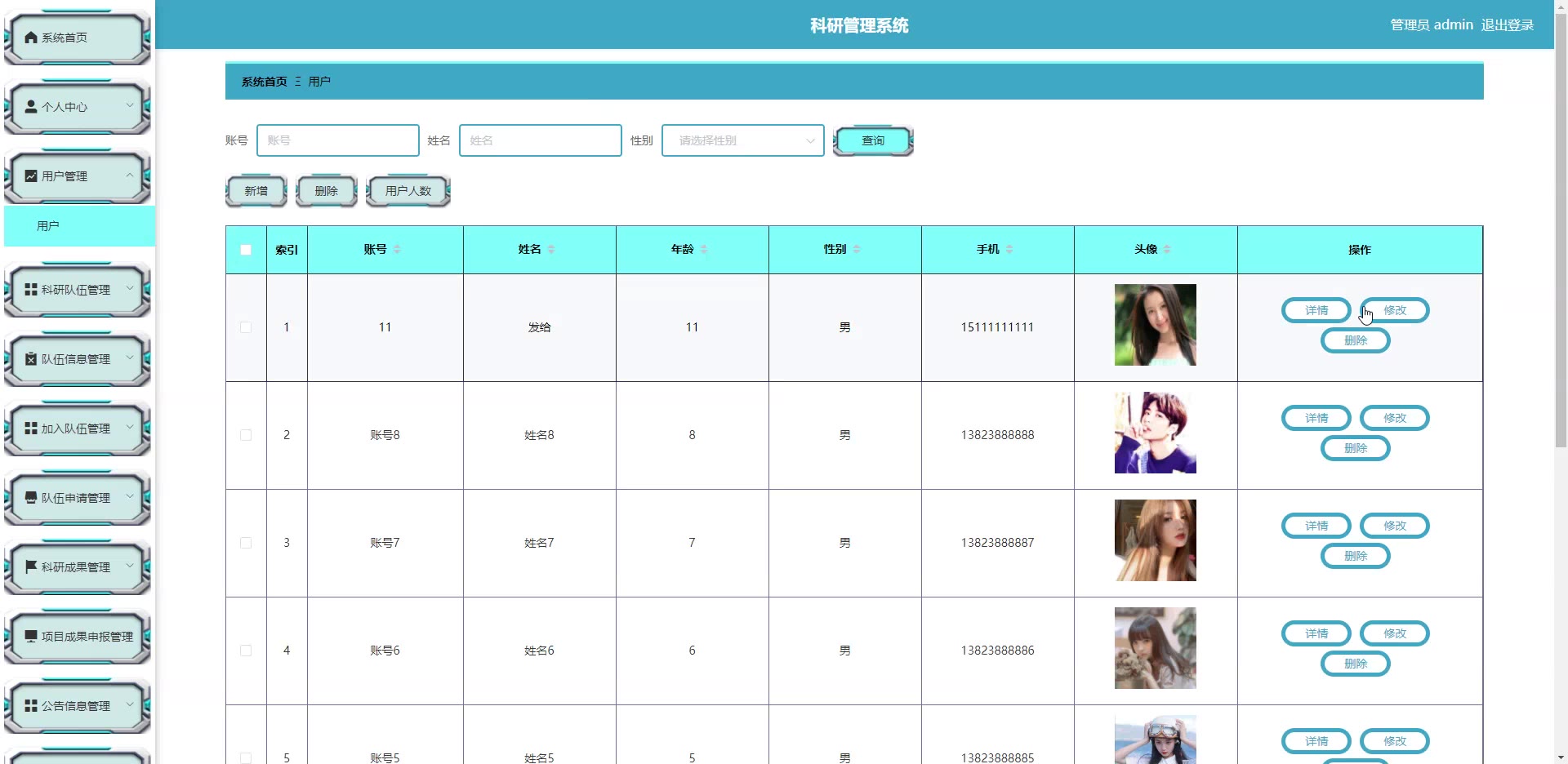
Task: Check the checkbox for row 账号8
Action: point(246,435)
